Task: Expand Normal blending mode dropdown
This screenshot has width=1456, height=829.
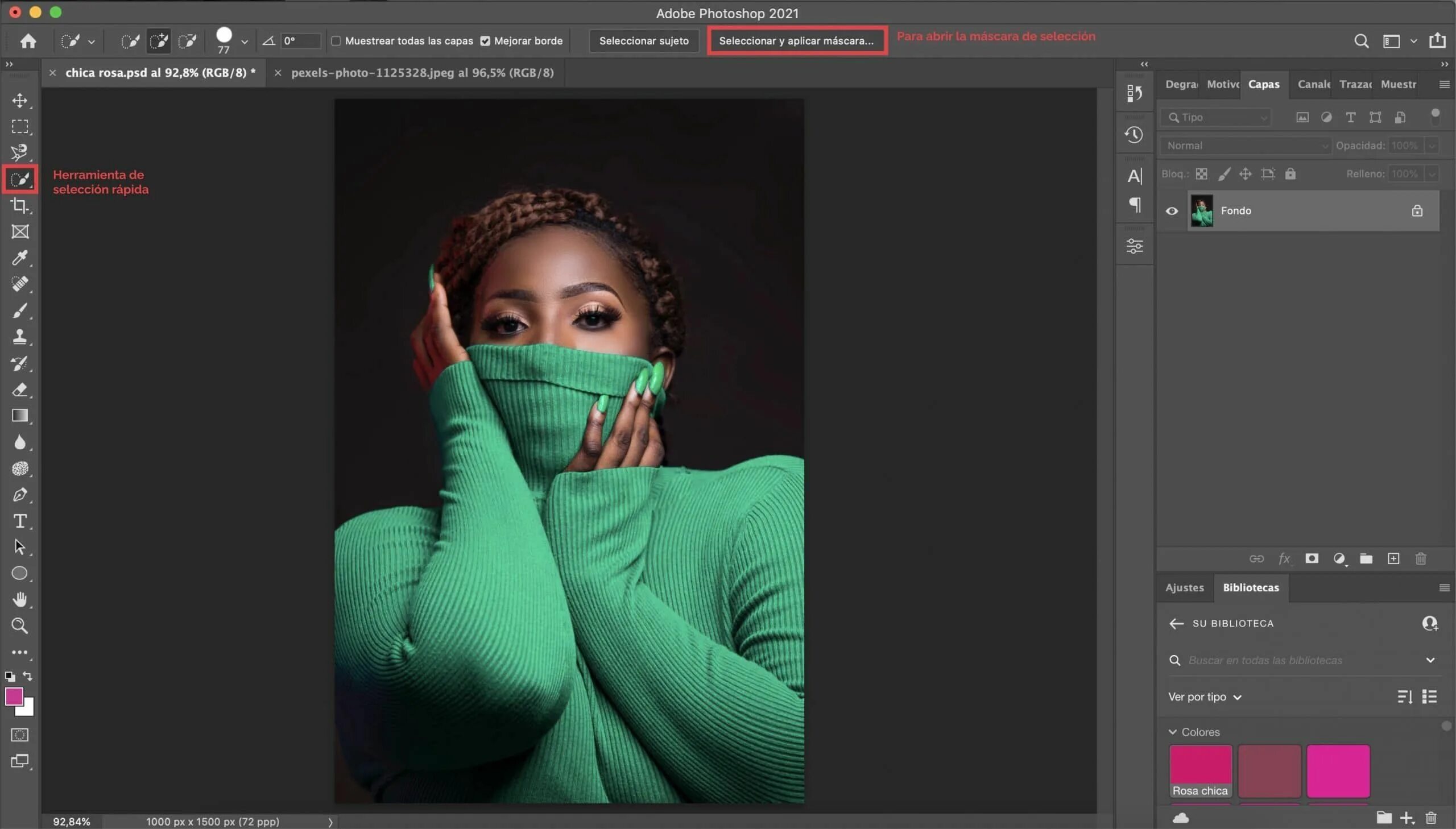Action: [1244, 145]
